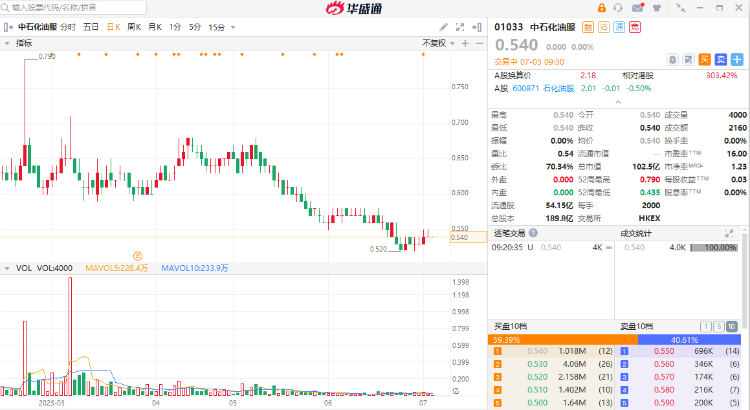The image size is (750, 410).
Task: Click the 沽 short-sell tag icon
Action: [x=604, y=27]
